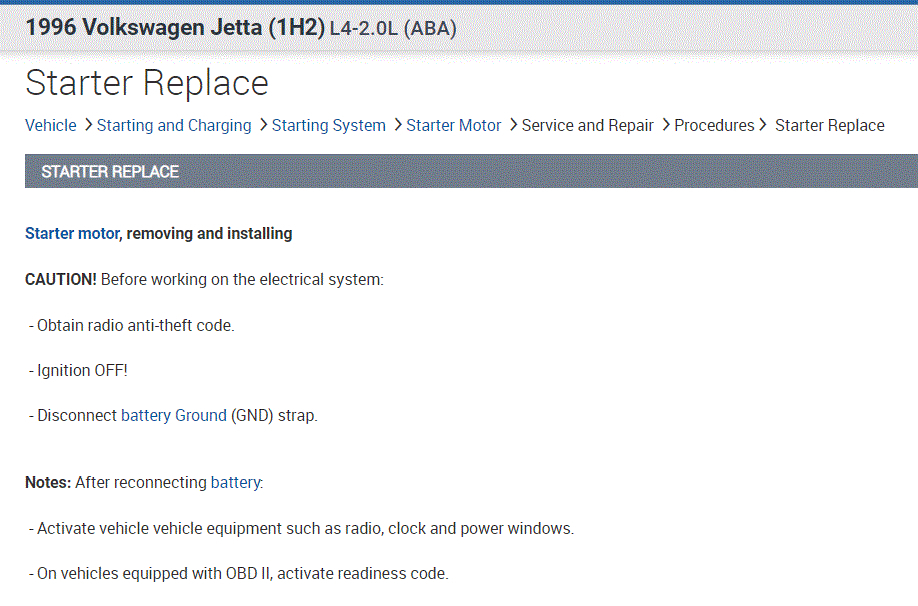The width and height of the screenshot is (918, 606).
Task: Select the Service and Repair breadcrumb
Action: click(587, 125)
